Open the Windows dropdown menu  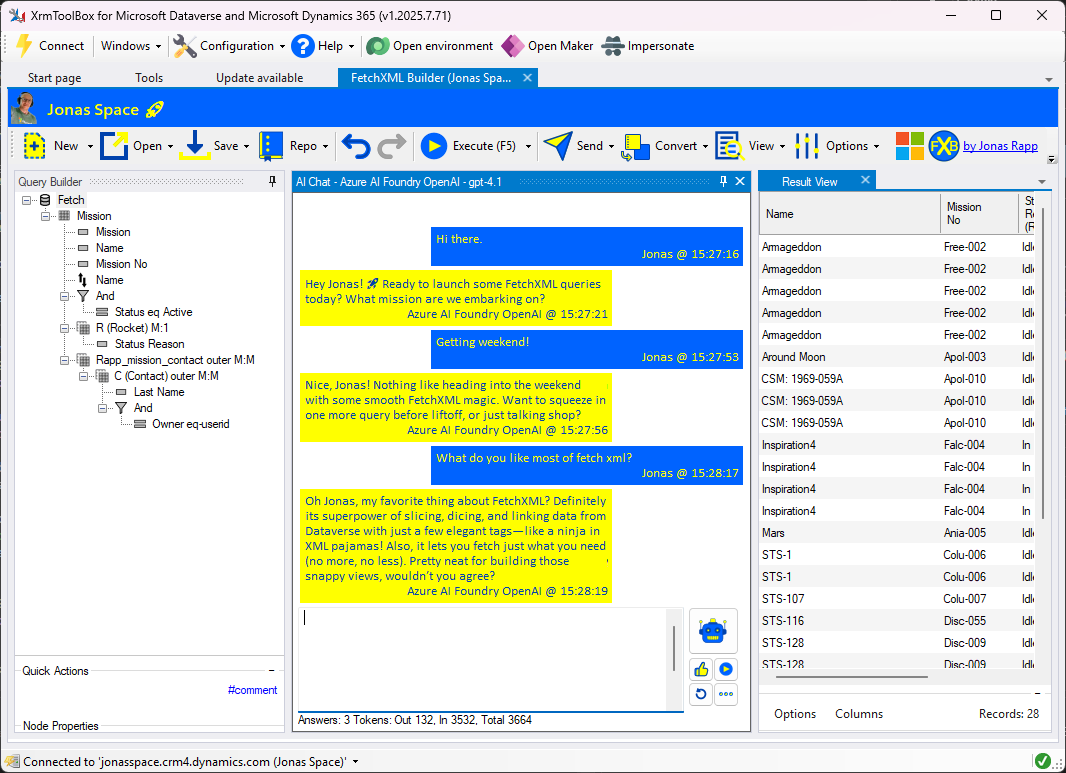pos(131,46)
